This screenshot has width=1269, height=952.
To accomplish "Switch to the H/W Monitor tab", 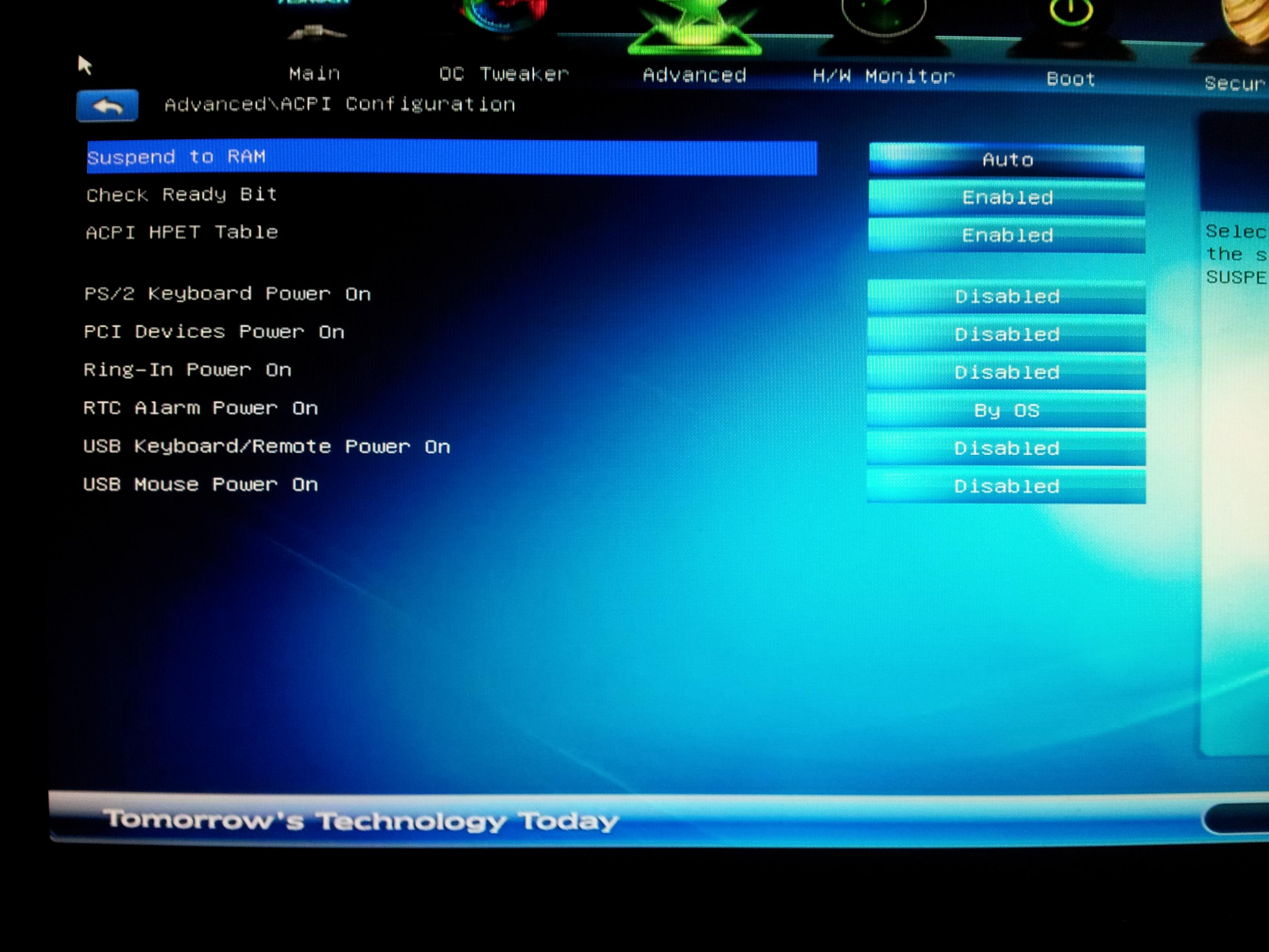I will [x=884, y=76].
